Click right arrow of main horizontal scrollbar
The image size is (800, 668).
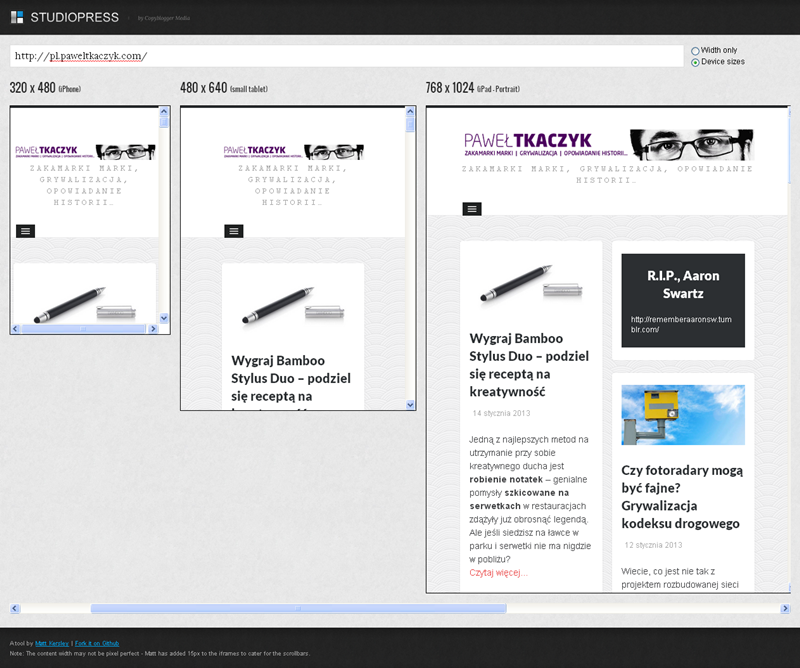click(785, 608)
